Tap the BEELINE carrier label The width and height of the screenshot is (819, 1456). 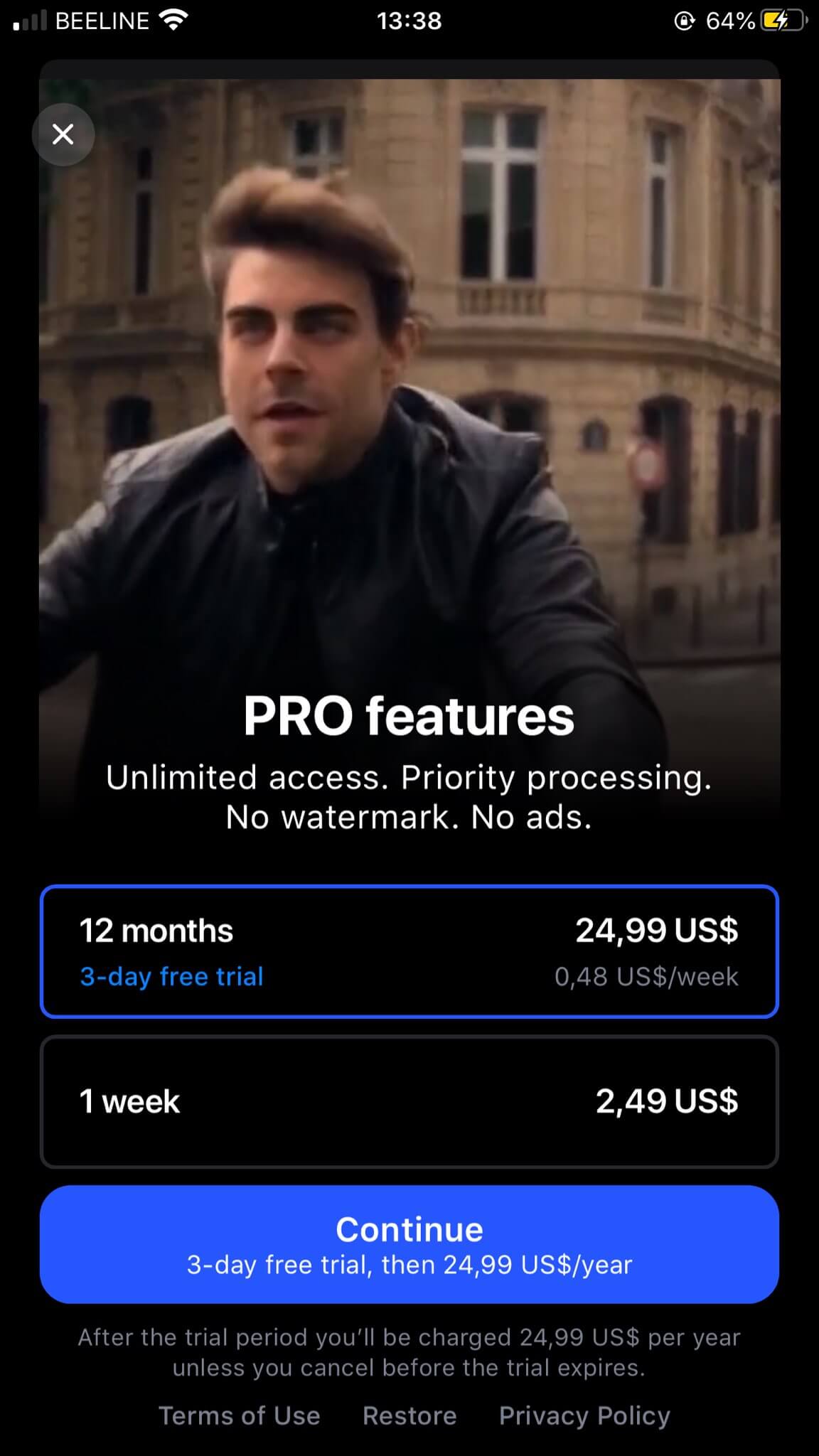click(x=102, y=21)
